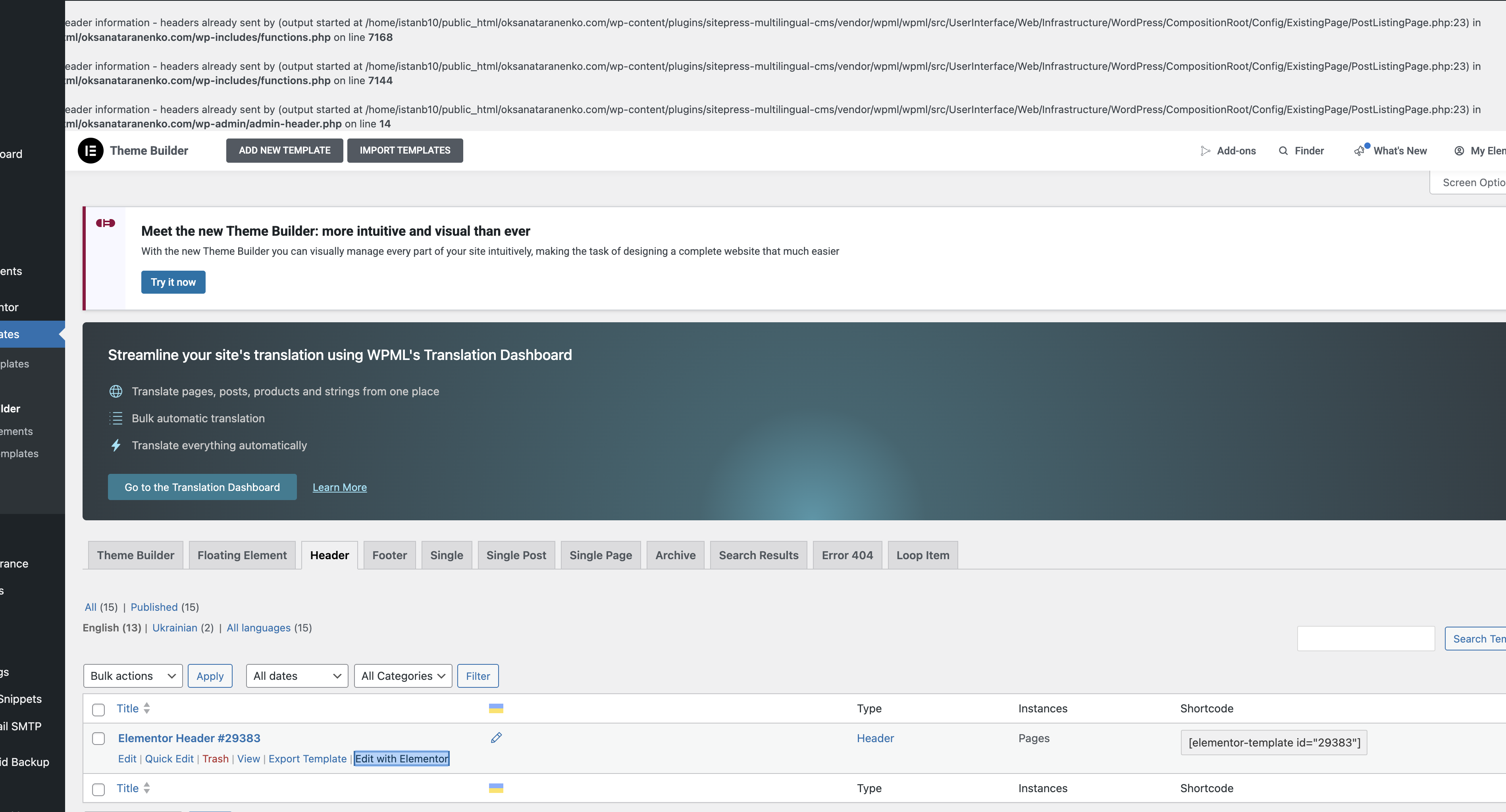
Task: Toggle the select-all checkbox in top header
Action: (98, 709)
